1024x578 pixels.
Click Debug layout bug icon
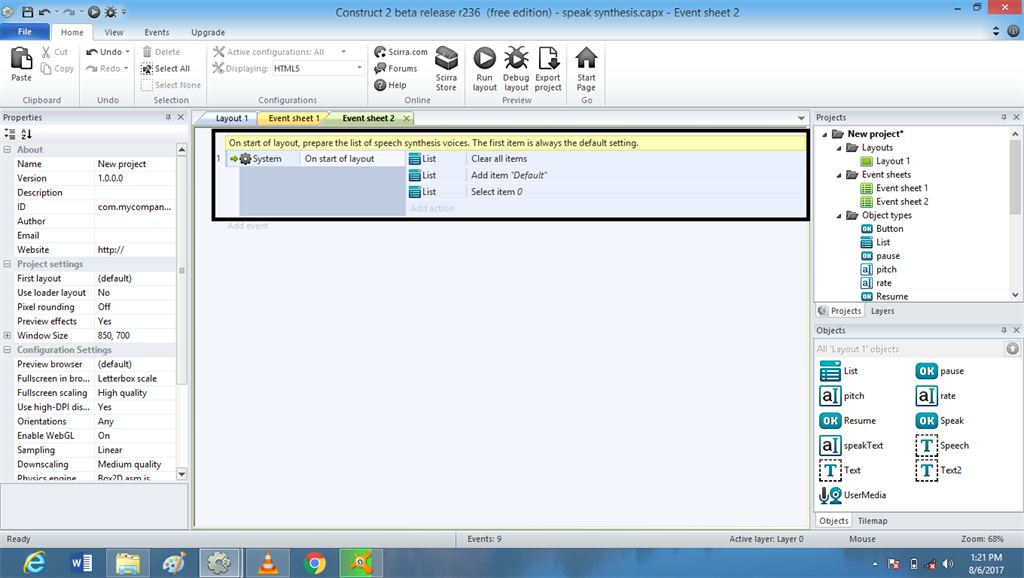coord(516,58)
